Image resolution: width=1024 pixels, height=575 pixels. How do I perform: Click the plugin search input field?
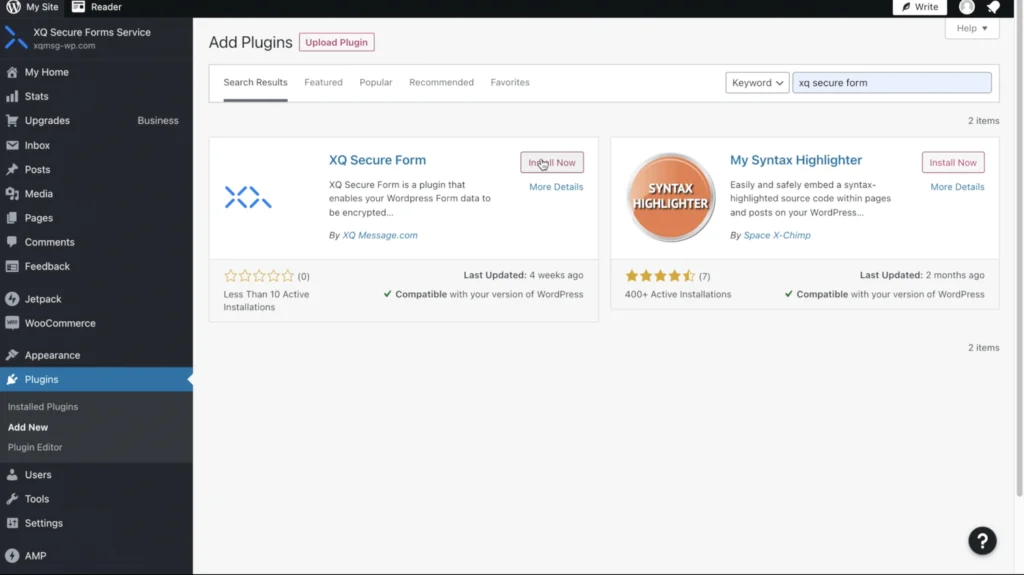click(891, 83)
